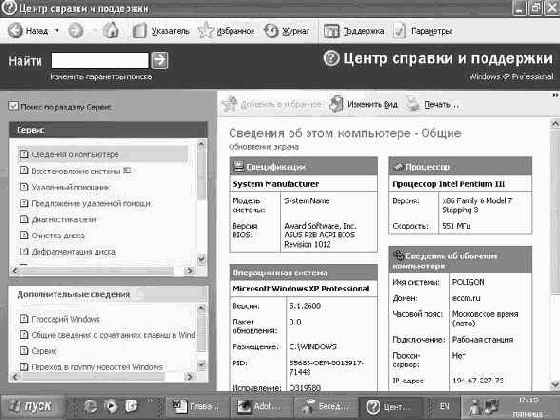Viewport: 560px width, 420px height.
Task: Open Восстановление системы item
Action: point(76,171)
